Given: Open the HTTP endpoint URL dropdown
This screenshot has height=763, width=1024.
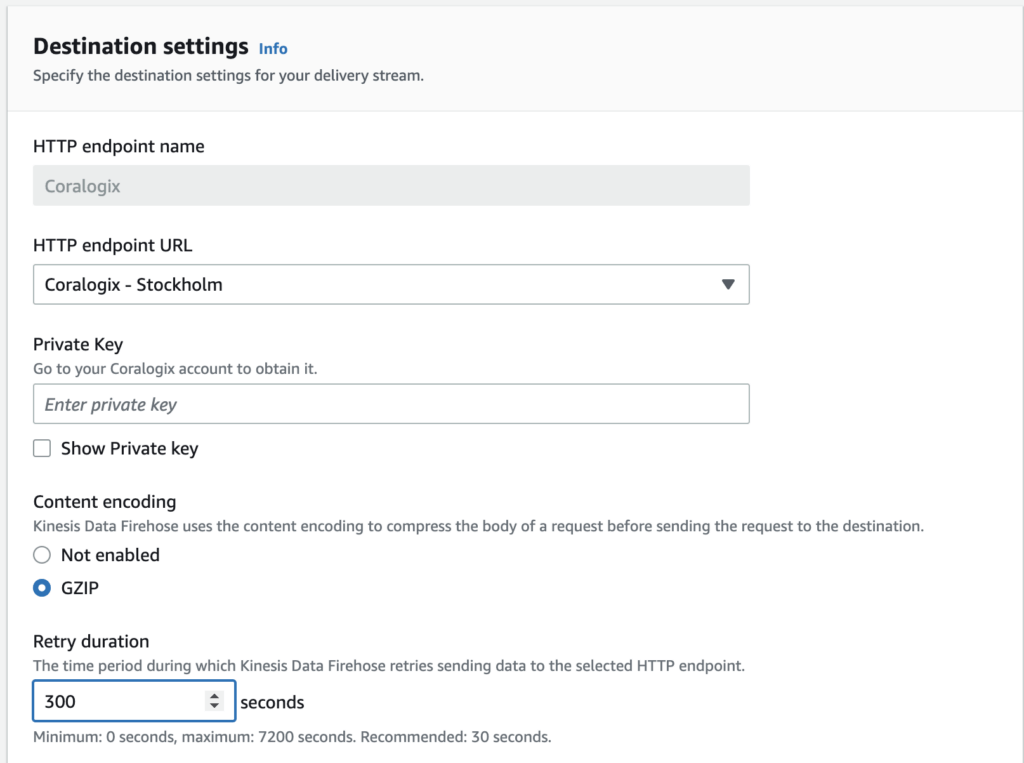Looking at the screenshot, I should click(391, 284).
